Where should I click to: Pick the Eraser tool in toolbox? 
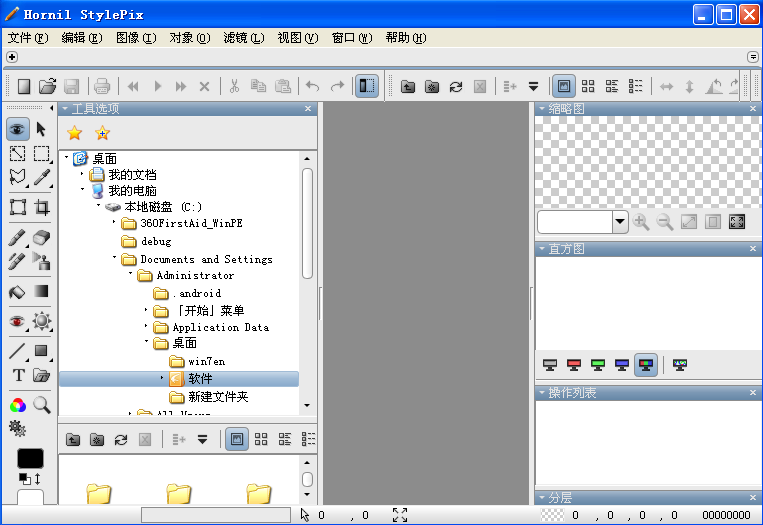[x=42, y=237]
